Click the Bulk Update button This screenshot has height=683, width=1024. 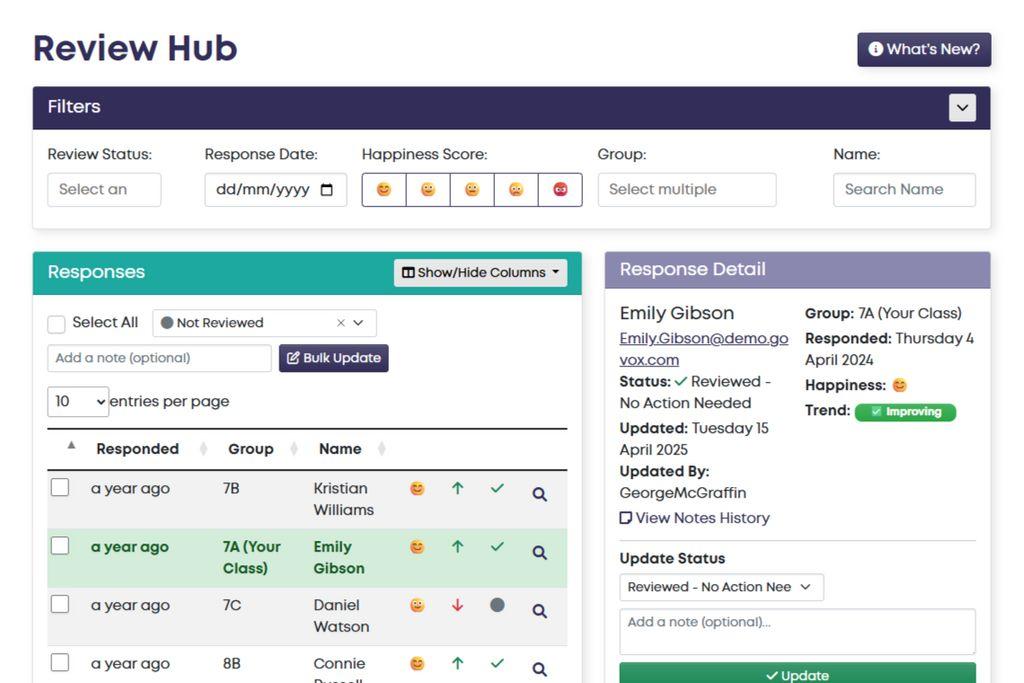click(x=333, y=358)
